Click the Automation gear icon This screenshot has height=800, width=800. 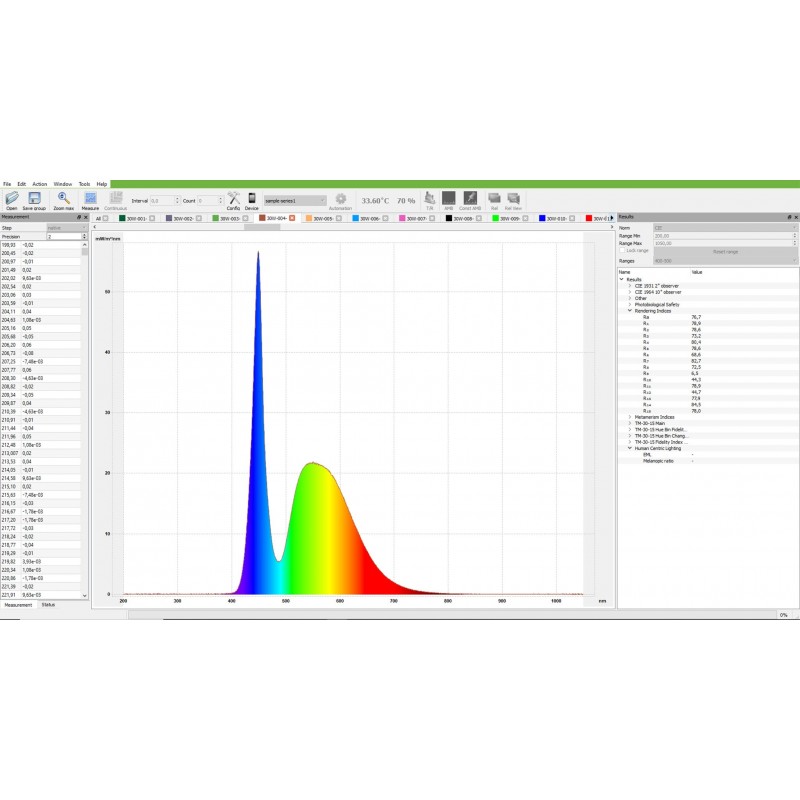[340, 199]
